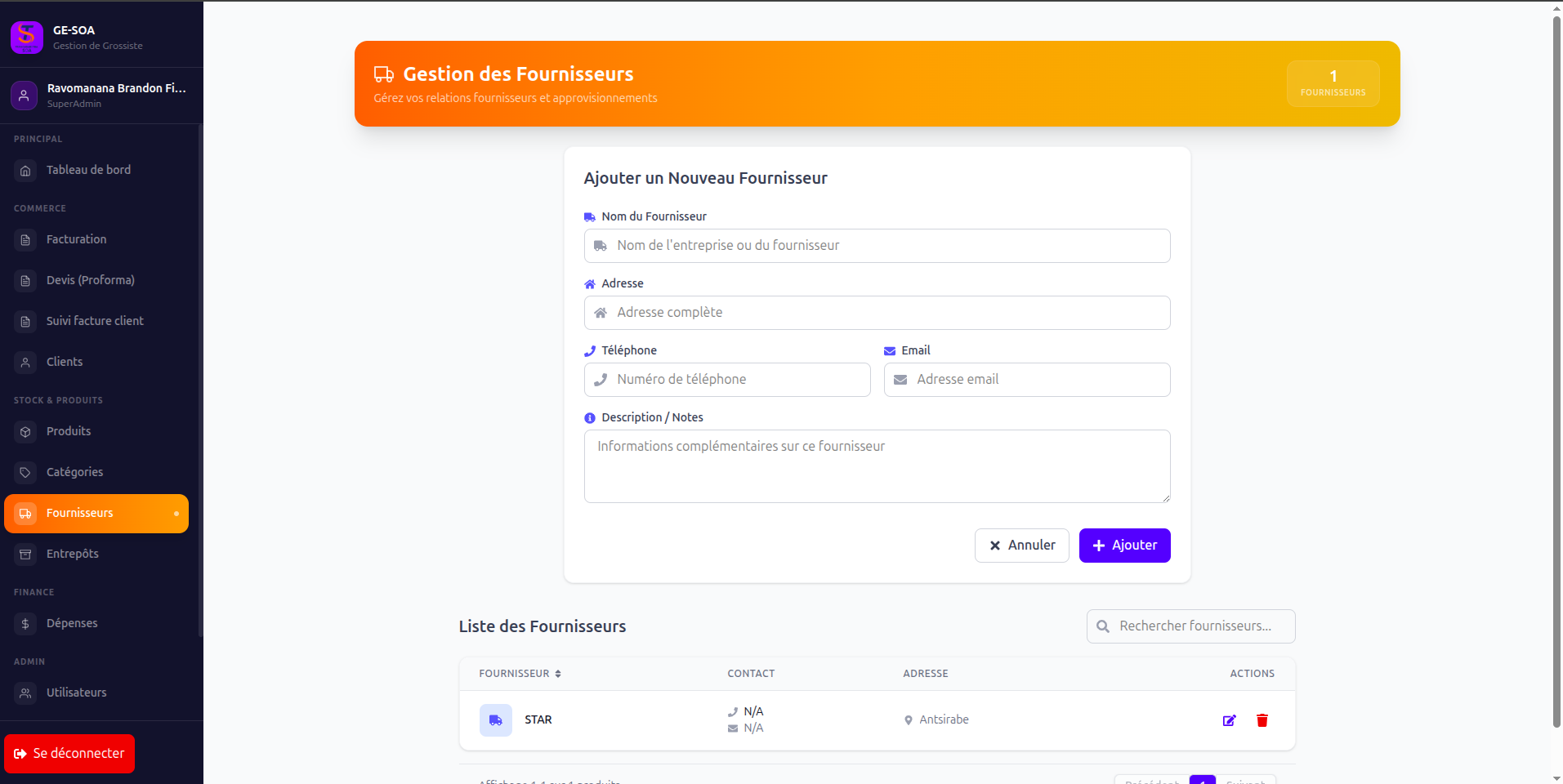Click the Suivi facture client icon
Image resolution: width=1563 pixels, height=784 pixels.
point(25,322)
